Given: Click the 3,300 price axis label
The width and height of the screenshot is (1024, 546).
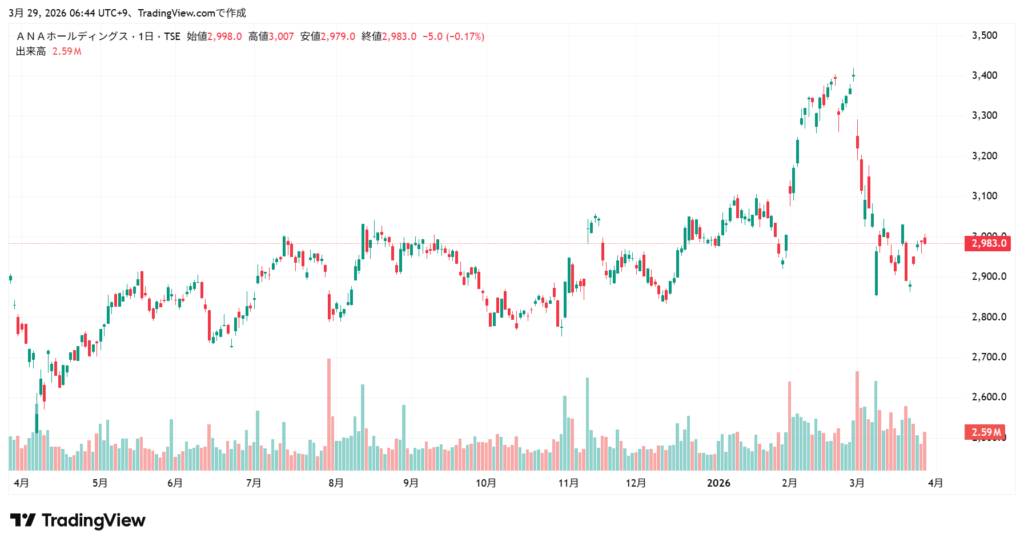Looking at the screenshot, I should coord(985,116).
